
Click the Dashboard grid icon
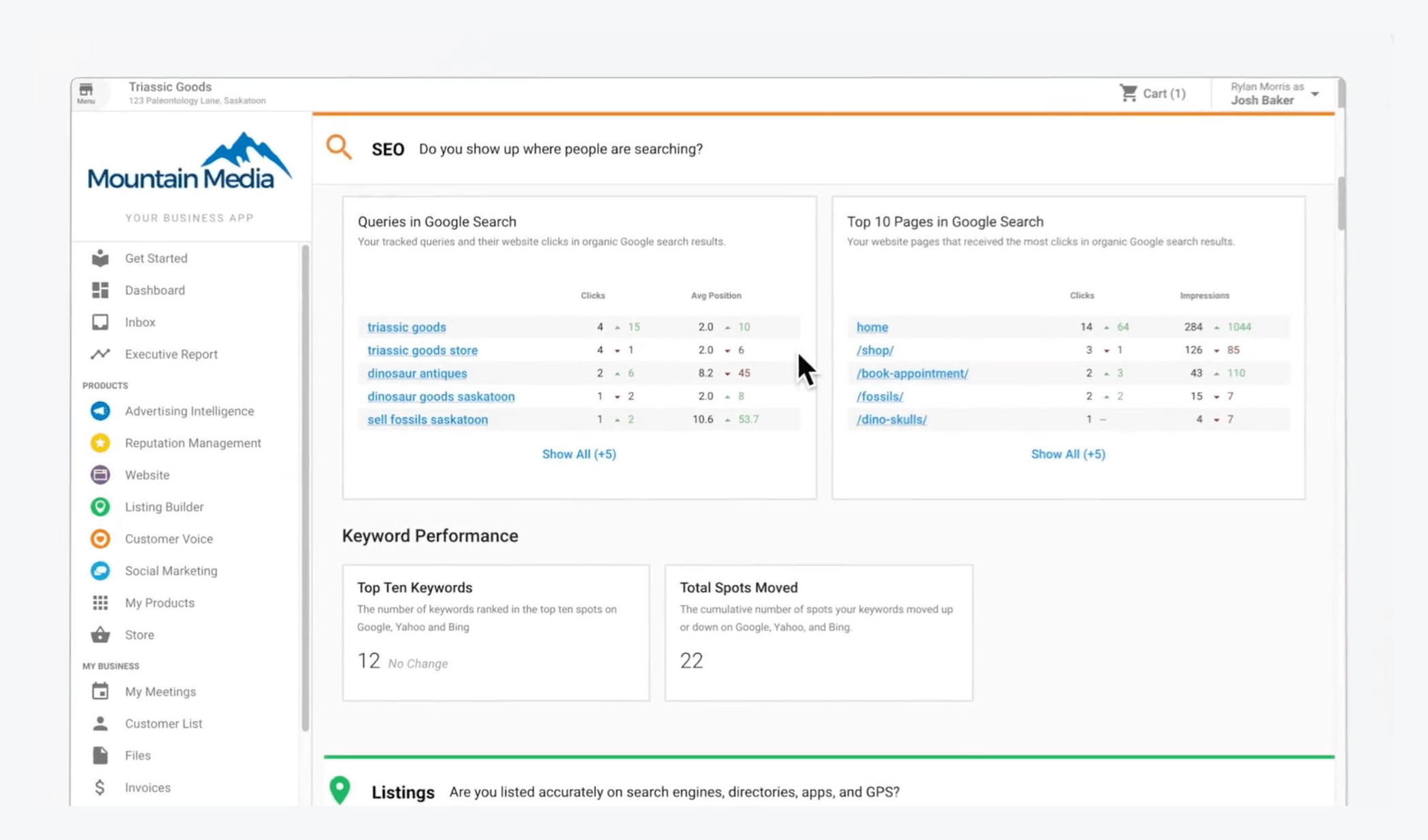[100, 290]
